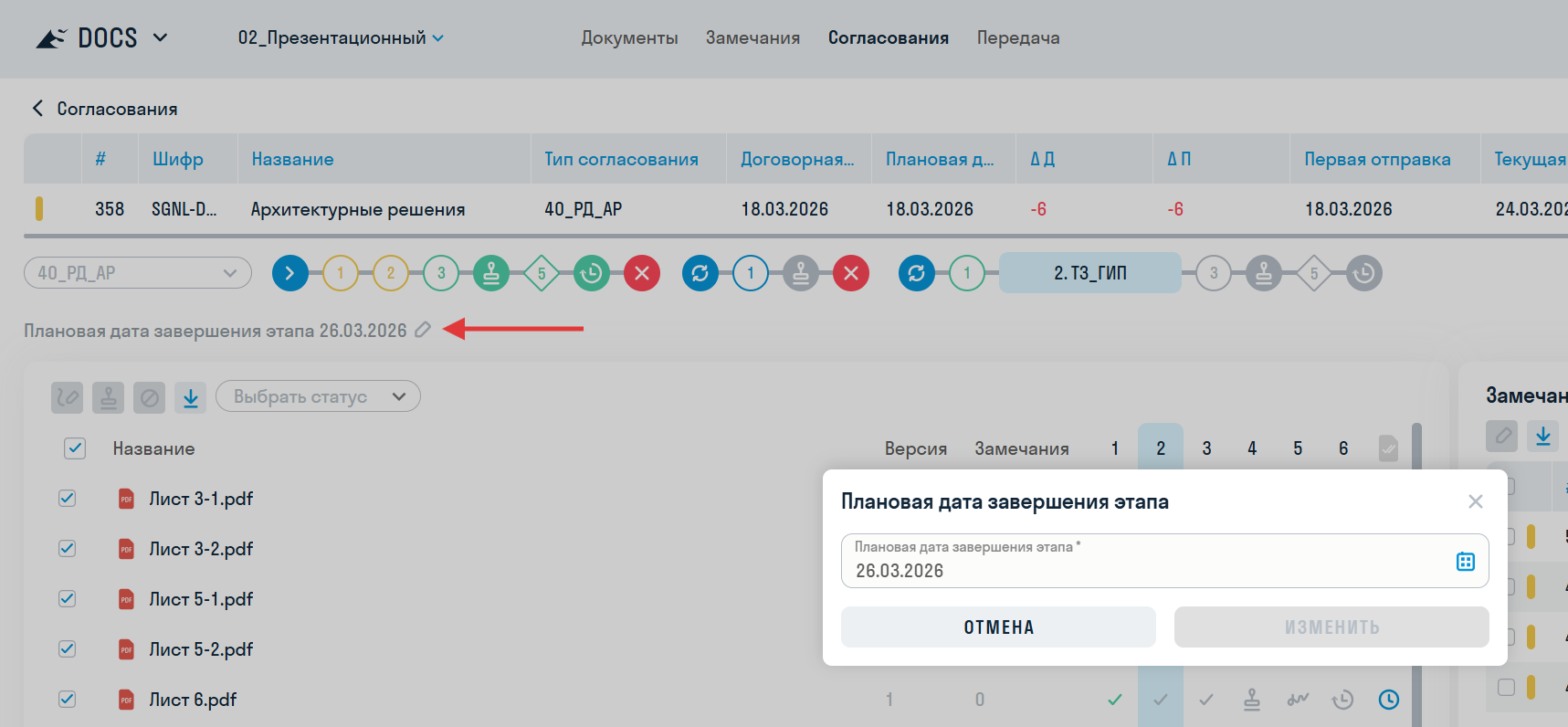Select the yellow stage 1 circle
Image resolution: width=1568 pixels, height=727 pixels.
click(x=341, y=273)
